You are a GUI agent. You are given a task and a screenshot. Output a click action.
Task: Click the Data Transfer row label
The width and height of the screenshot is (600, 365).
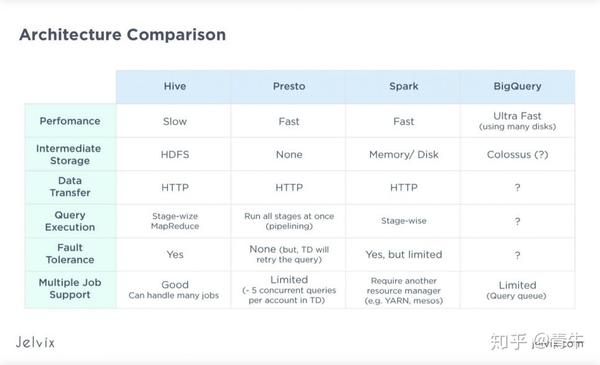[x=70, y=187]
